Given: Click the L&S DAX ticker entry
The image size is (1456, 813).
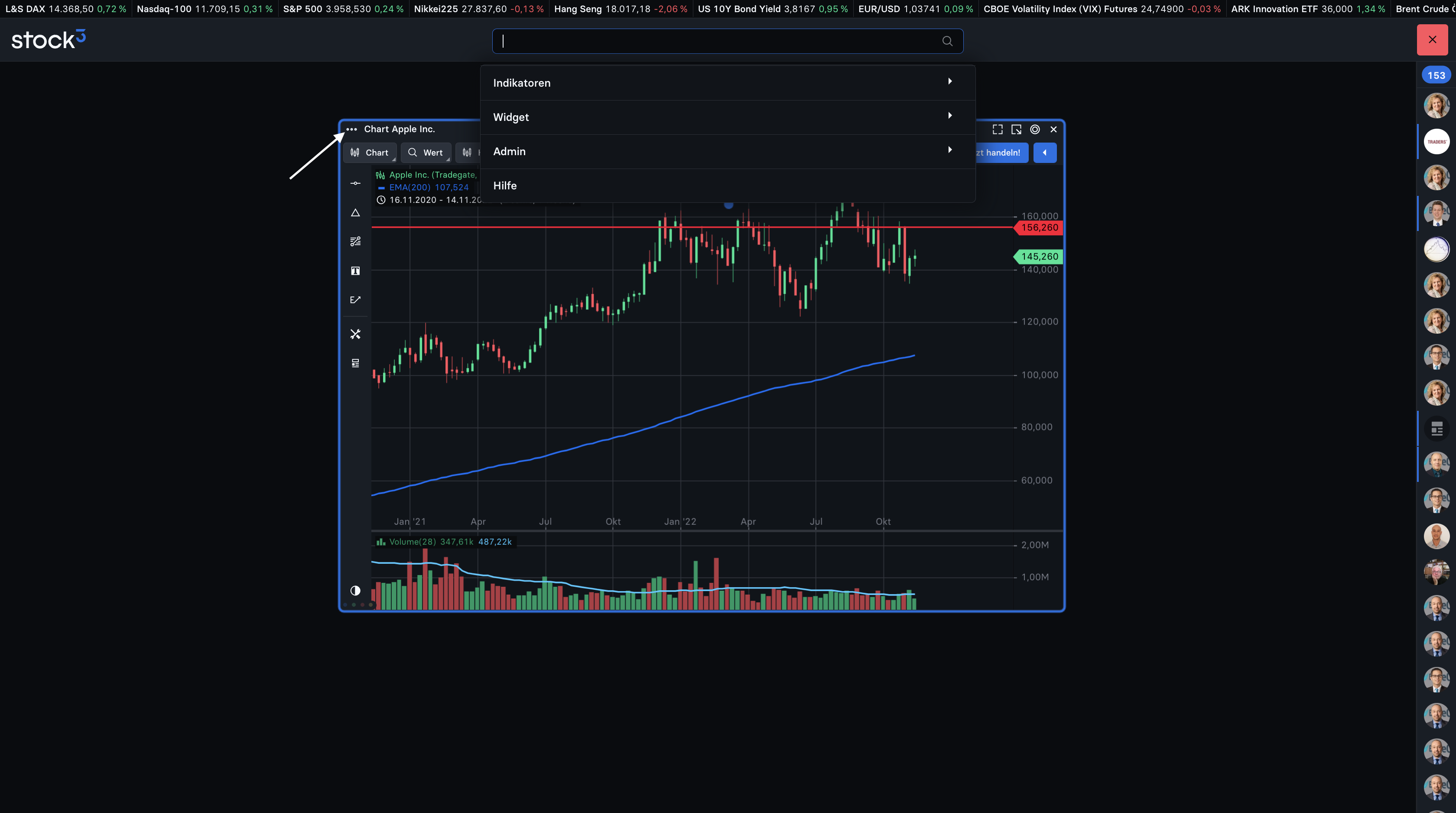Looking at the screenshot, I should pos(65,9).
